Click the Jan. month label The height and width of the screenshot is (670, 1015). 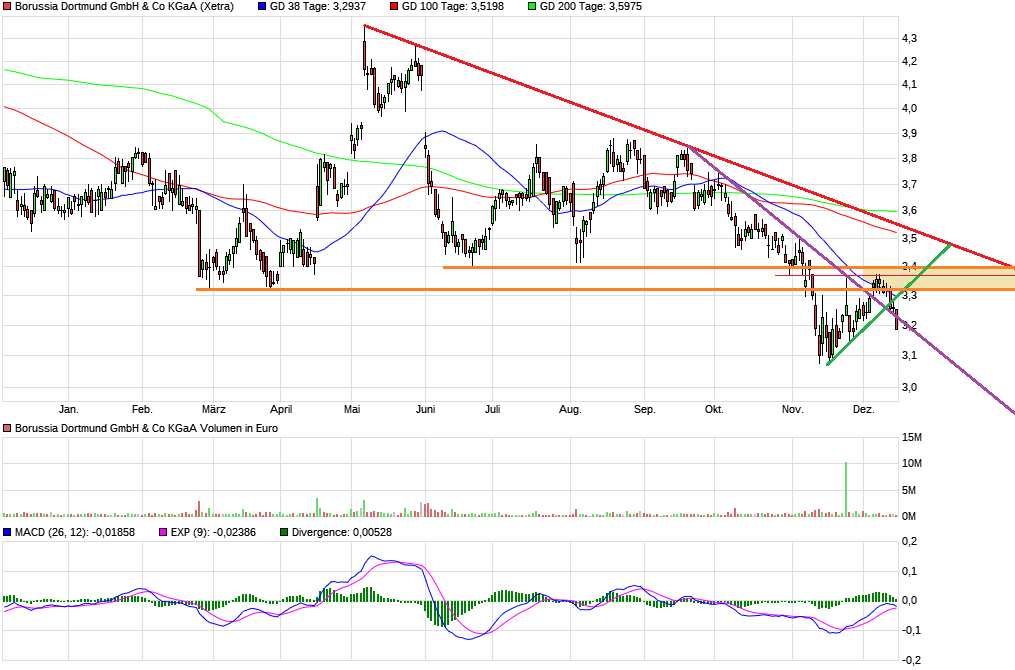tap(69, 409)
